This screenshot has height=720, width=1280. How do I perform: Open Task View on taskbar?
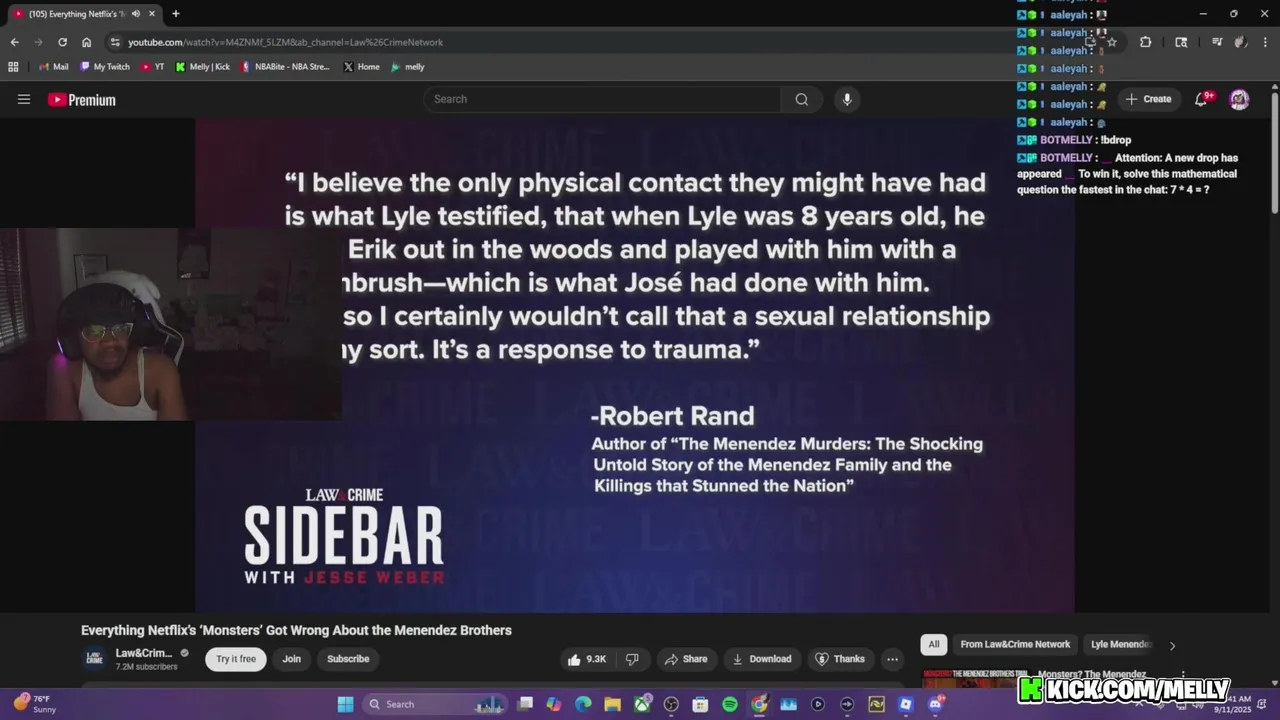525,704
